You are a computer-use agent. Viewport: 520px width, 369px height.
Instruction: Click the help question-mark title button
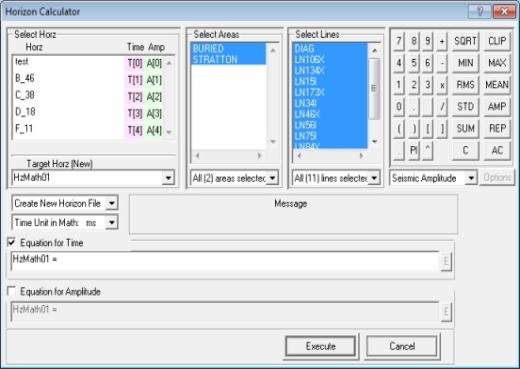(479, 12)
